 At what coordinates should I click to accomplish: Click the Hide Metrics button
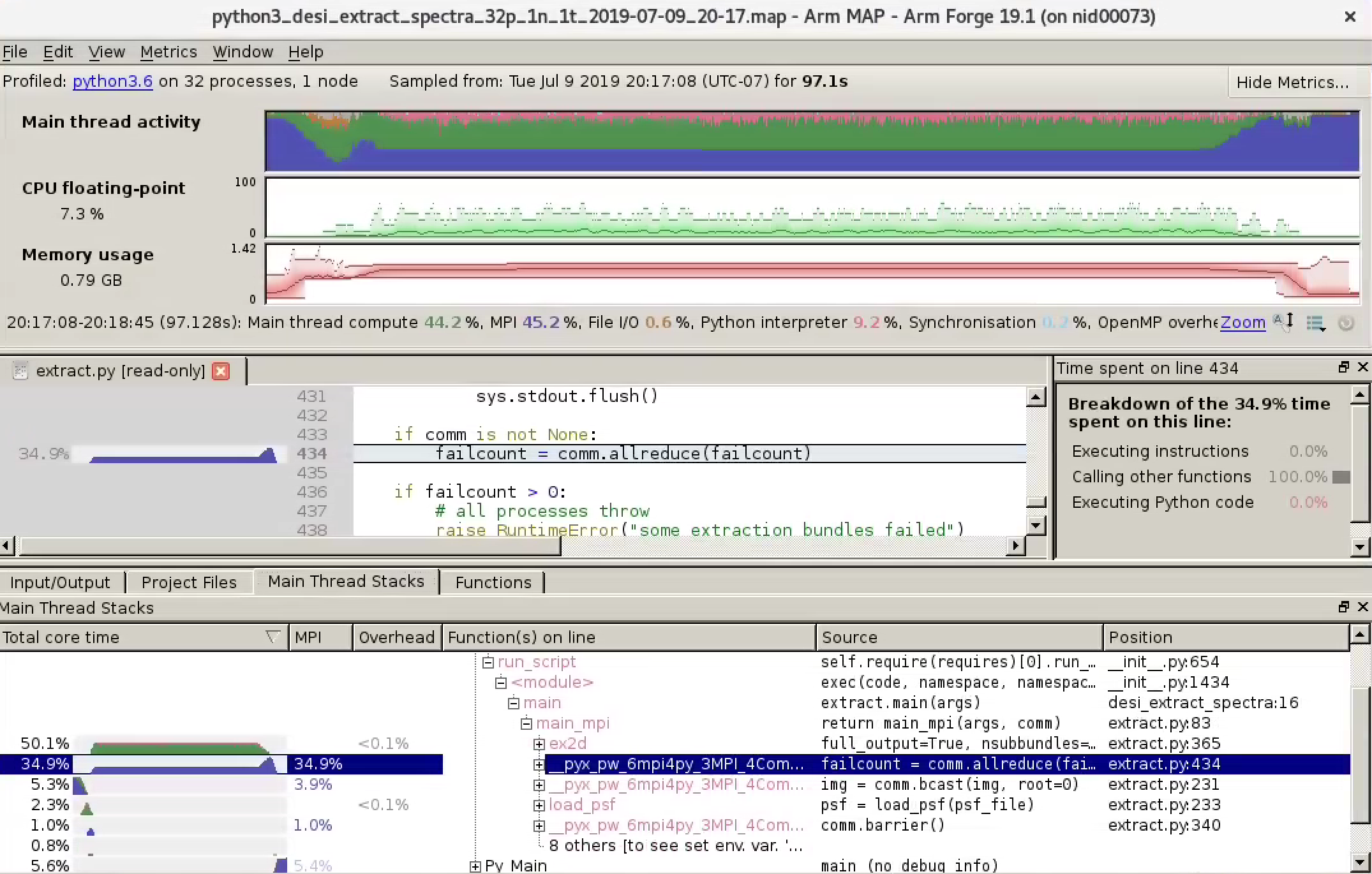(1297, 82)
